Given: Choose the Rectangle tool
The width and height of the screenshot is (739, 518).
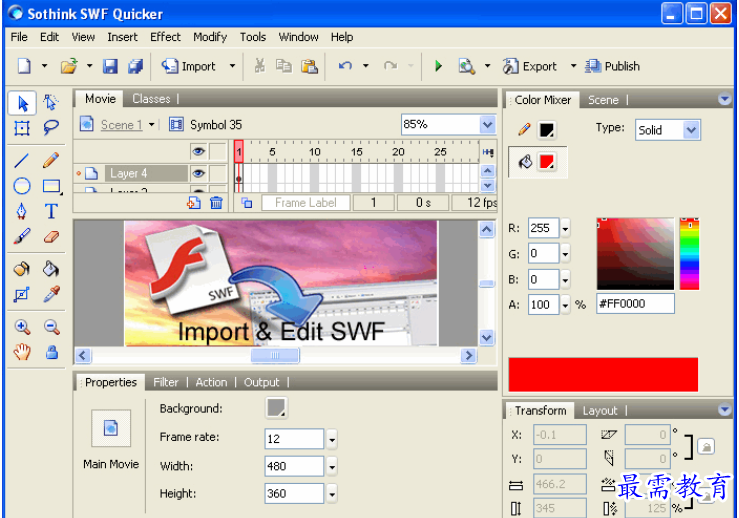Looking at the screenshot, I should click(51, 186).
